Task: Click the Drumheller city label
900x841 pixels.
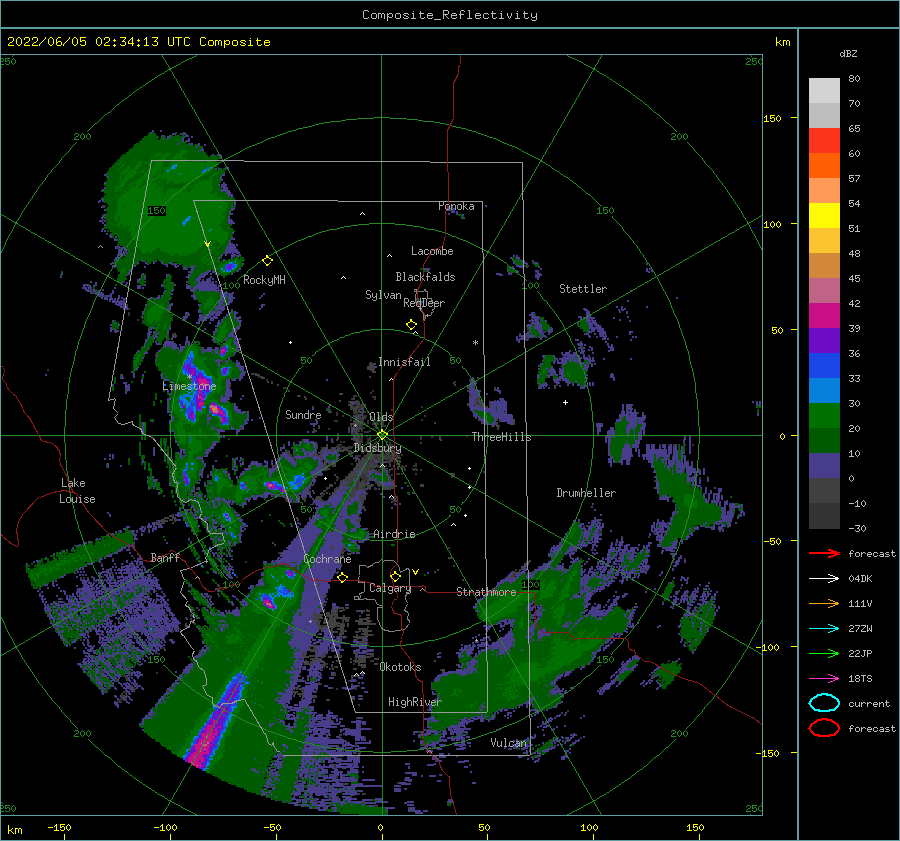Action: 586,493
